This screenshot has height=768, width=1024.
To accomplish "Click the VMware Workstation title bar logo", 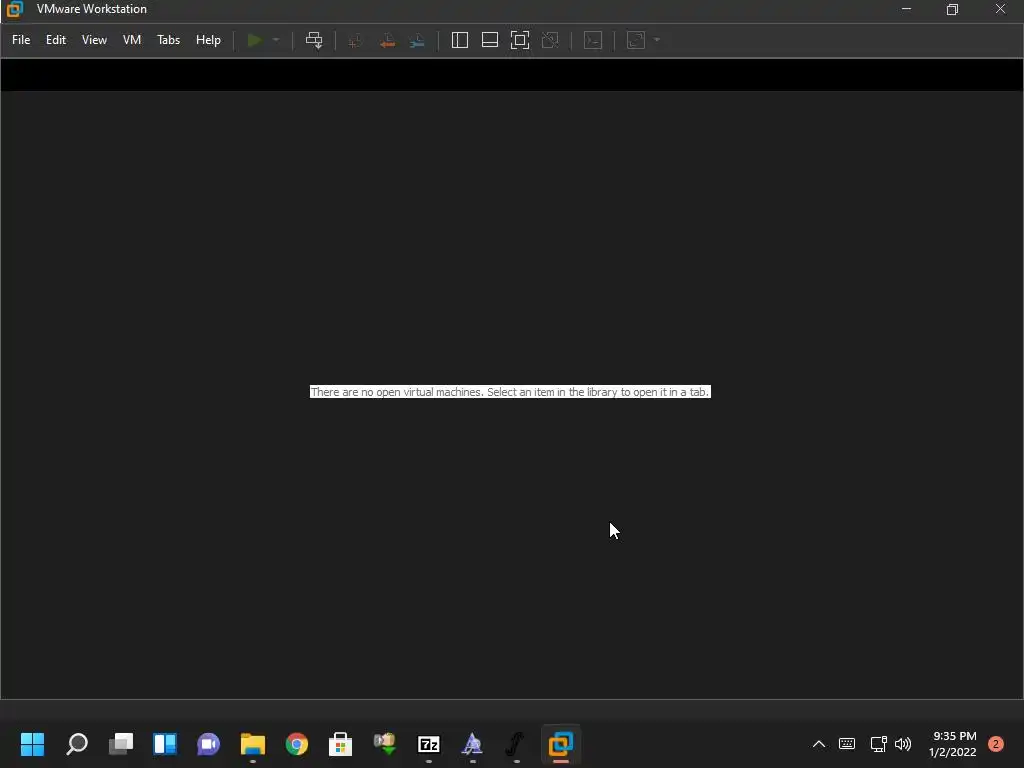I will (x=14, y=9).
